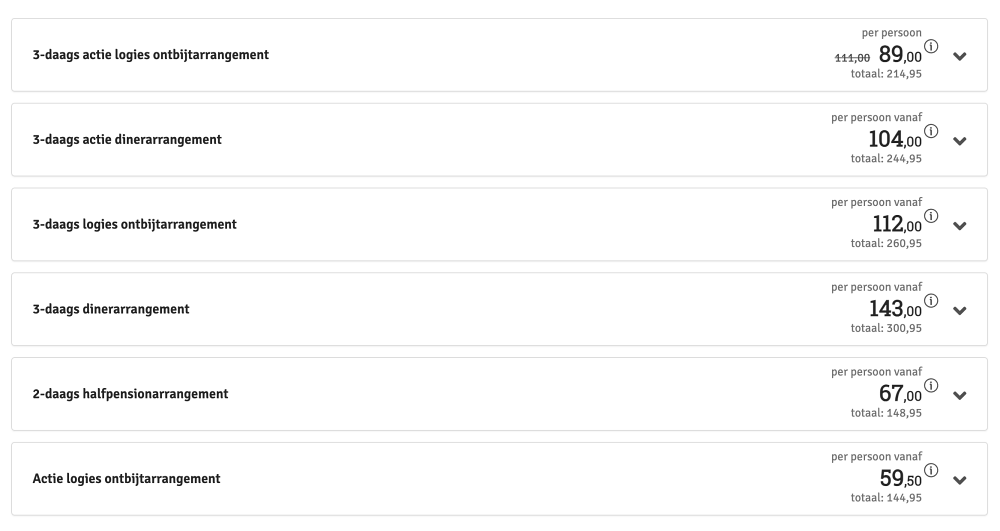Expand 2-daags halfpensionarrangement chevron
This screenshot has height=531, width=1000.
(x=960, y=395)
